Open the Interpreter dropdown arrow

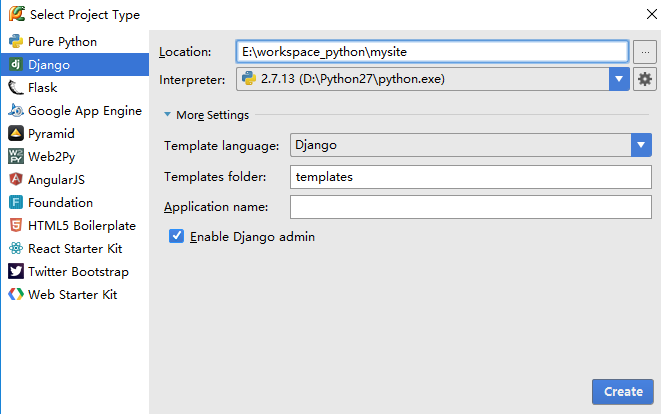[x=619, y=79]
